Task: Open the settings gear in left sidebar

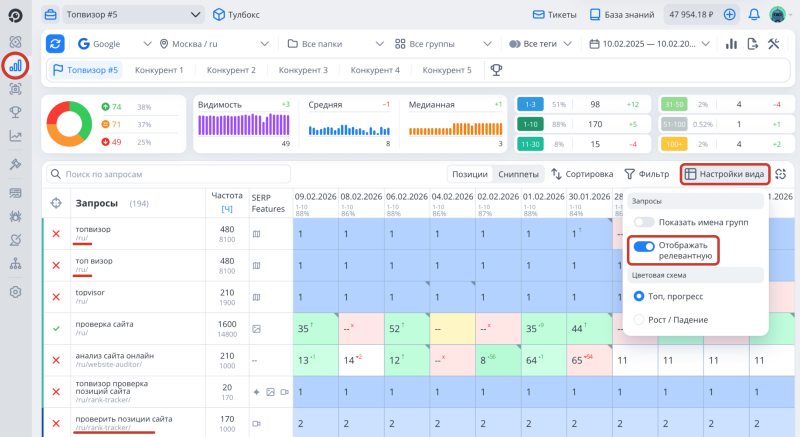Action: point(15,292)
